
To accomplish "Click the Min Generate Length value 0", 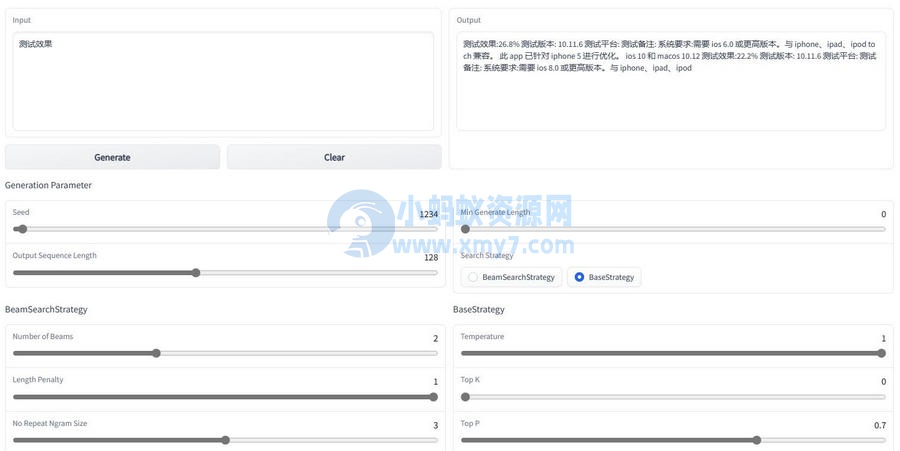I will tap(883, 214).
